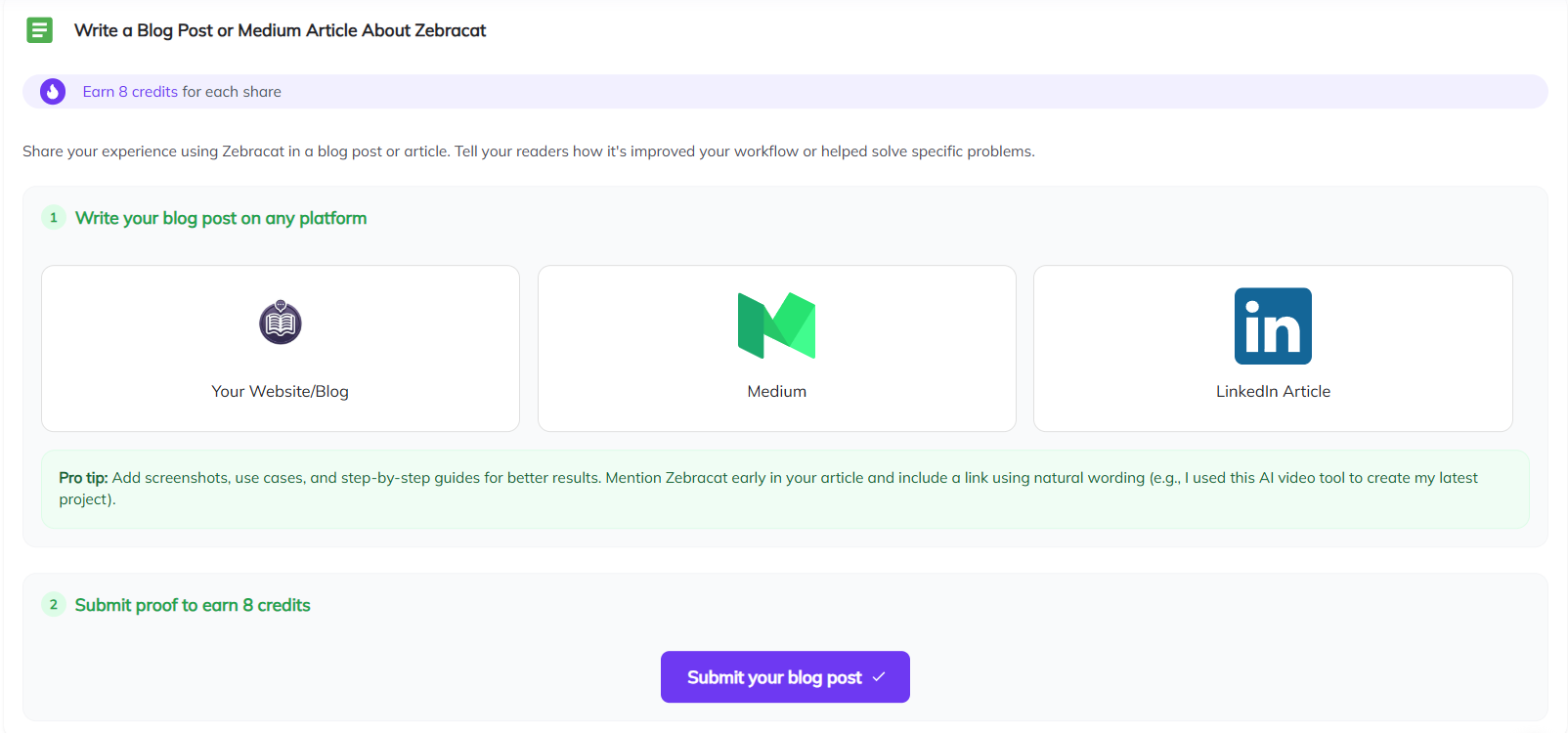The width and height of the screenshot is (1568, 733).
Task: Choose the Medium platform card
Action: click(777, 348)
